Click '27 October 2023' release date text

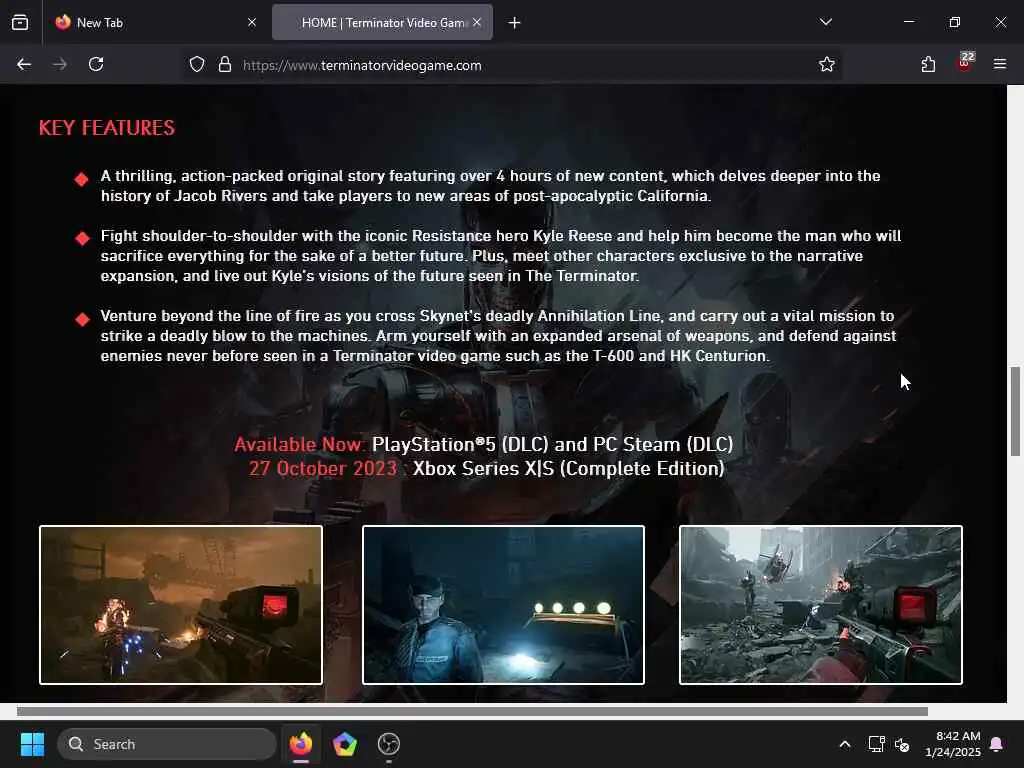323,468
